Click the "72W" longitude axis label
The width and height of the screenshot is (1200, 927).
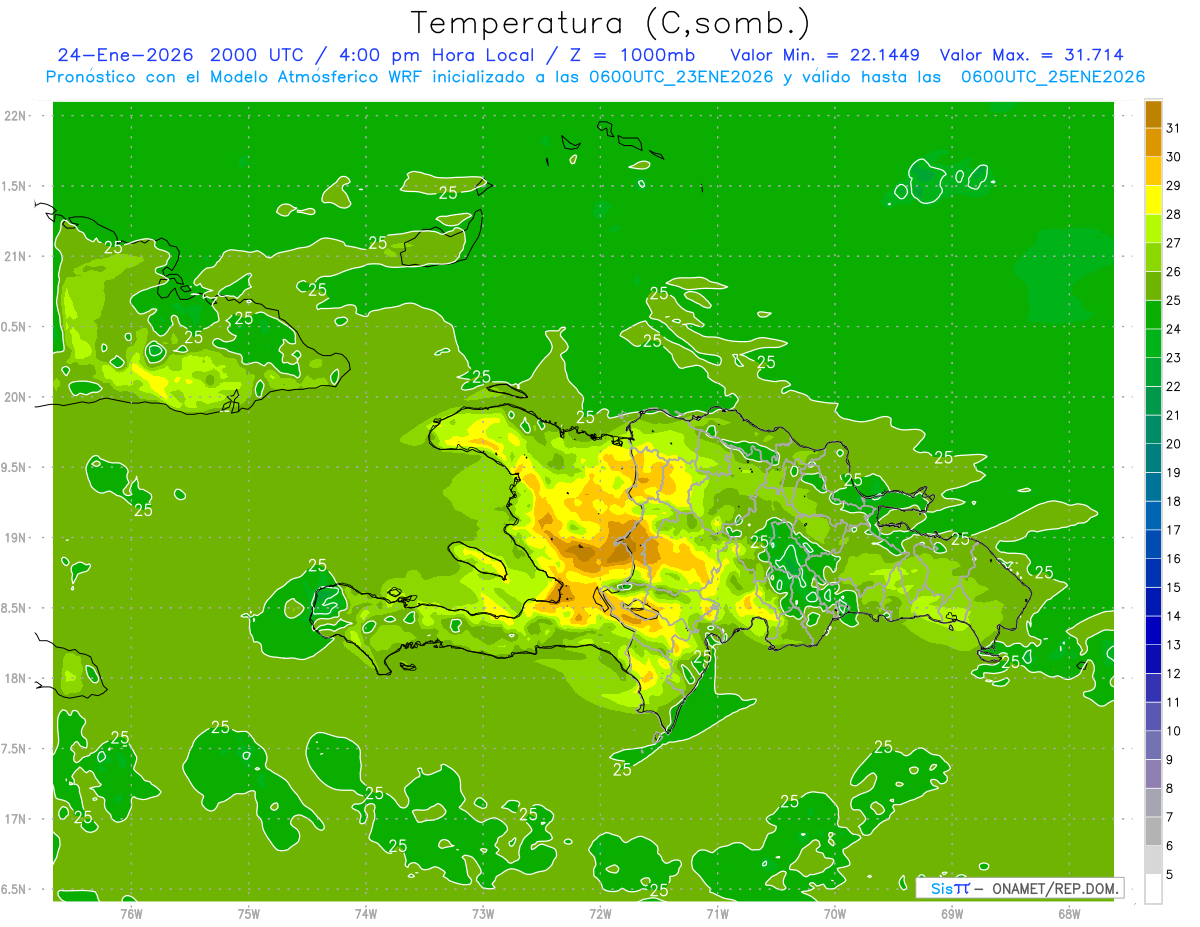[x=600, y=913]
